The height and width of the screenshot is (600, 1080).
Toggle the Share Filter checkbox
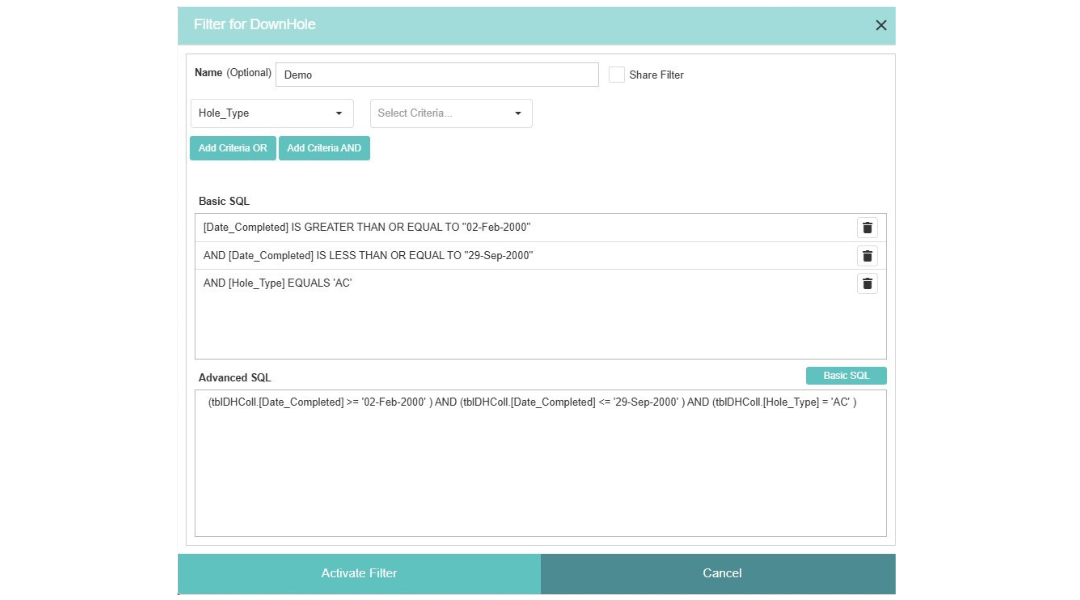point(615,74)
